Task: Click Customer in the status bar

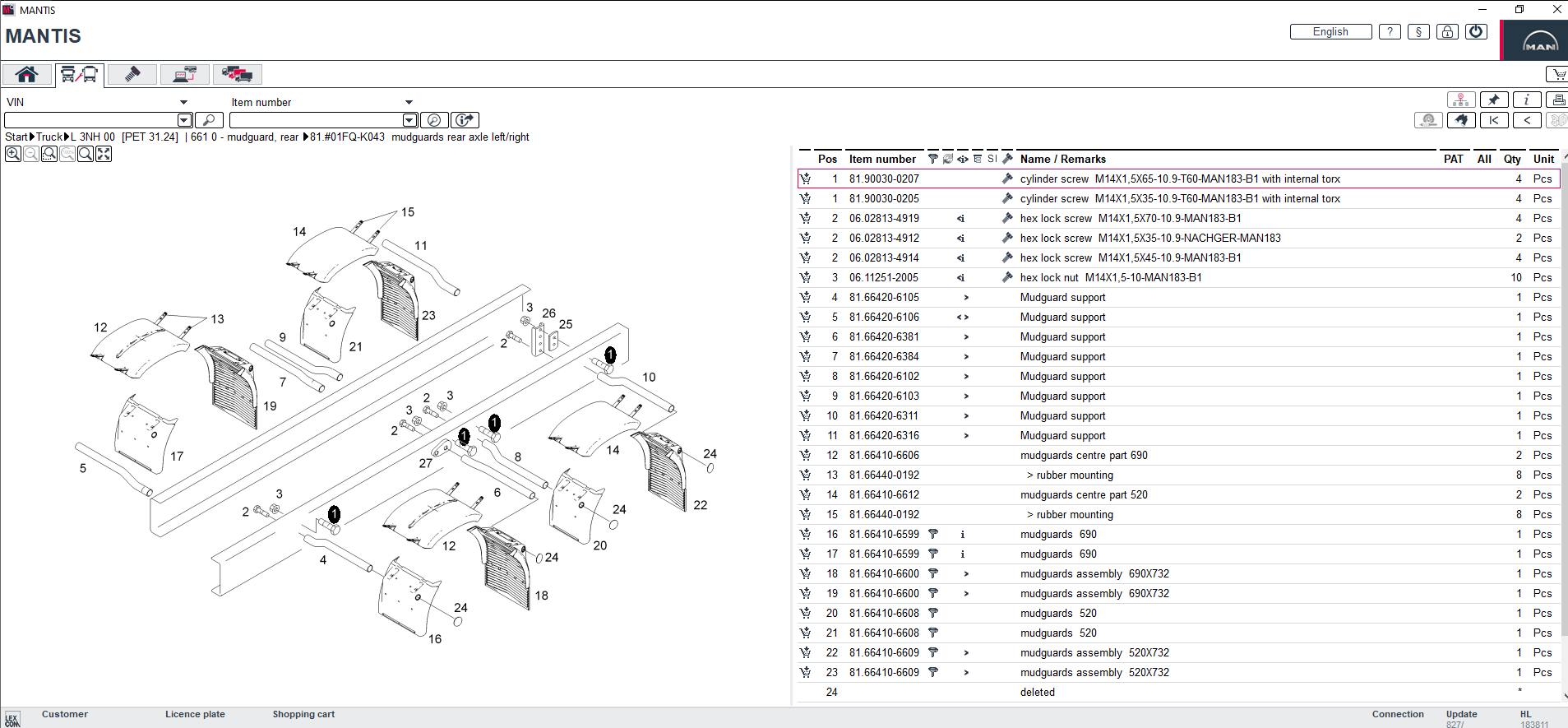Action: click(65, 714)
